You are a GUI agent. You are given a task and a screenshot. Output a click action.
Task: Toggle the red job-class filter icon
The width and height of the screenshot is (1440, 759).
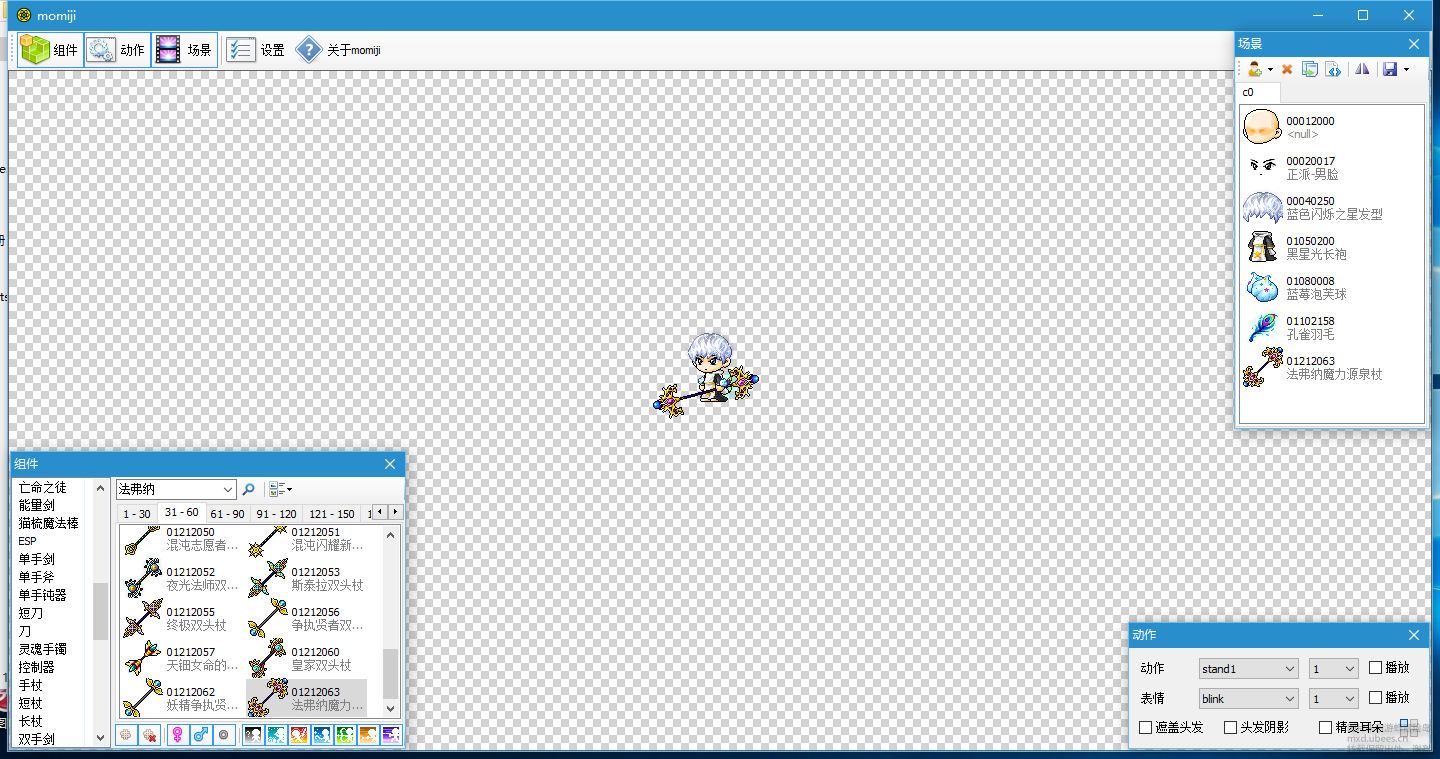pos(300,735)
